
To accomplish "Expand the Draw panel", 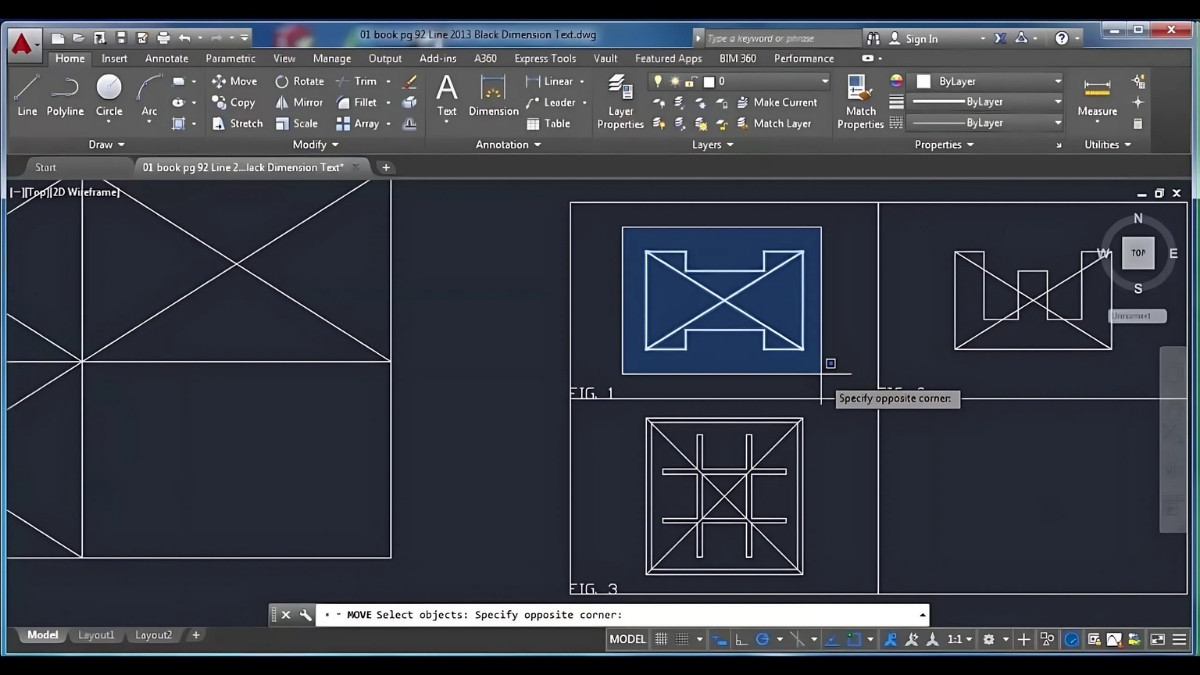I will tap(106, 144).
